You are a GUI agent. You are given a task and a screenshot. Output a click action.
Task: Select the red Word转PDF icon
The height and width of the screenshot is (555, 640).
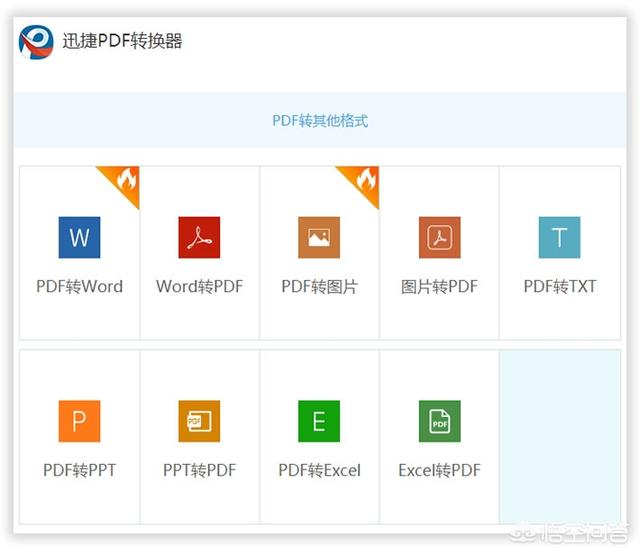[x=199, y=238]
